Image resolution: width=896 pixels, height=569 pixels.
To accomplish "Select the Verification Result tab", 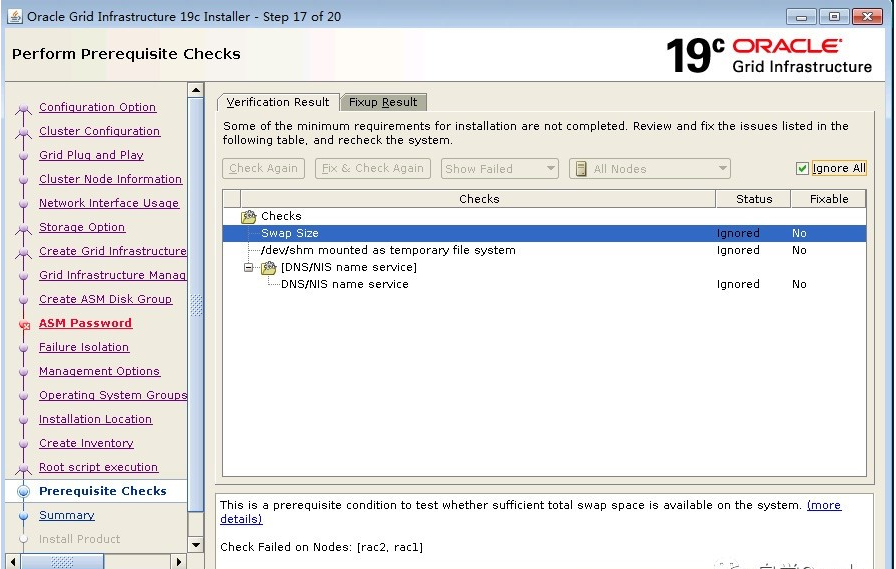I will click(x=277, y=102).
